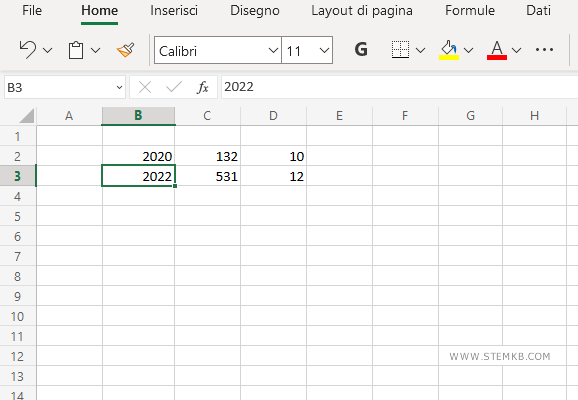
Task: Click the Undo arrow icon
Action: tap(28, 50)
